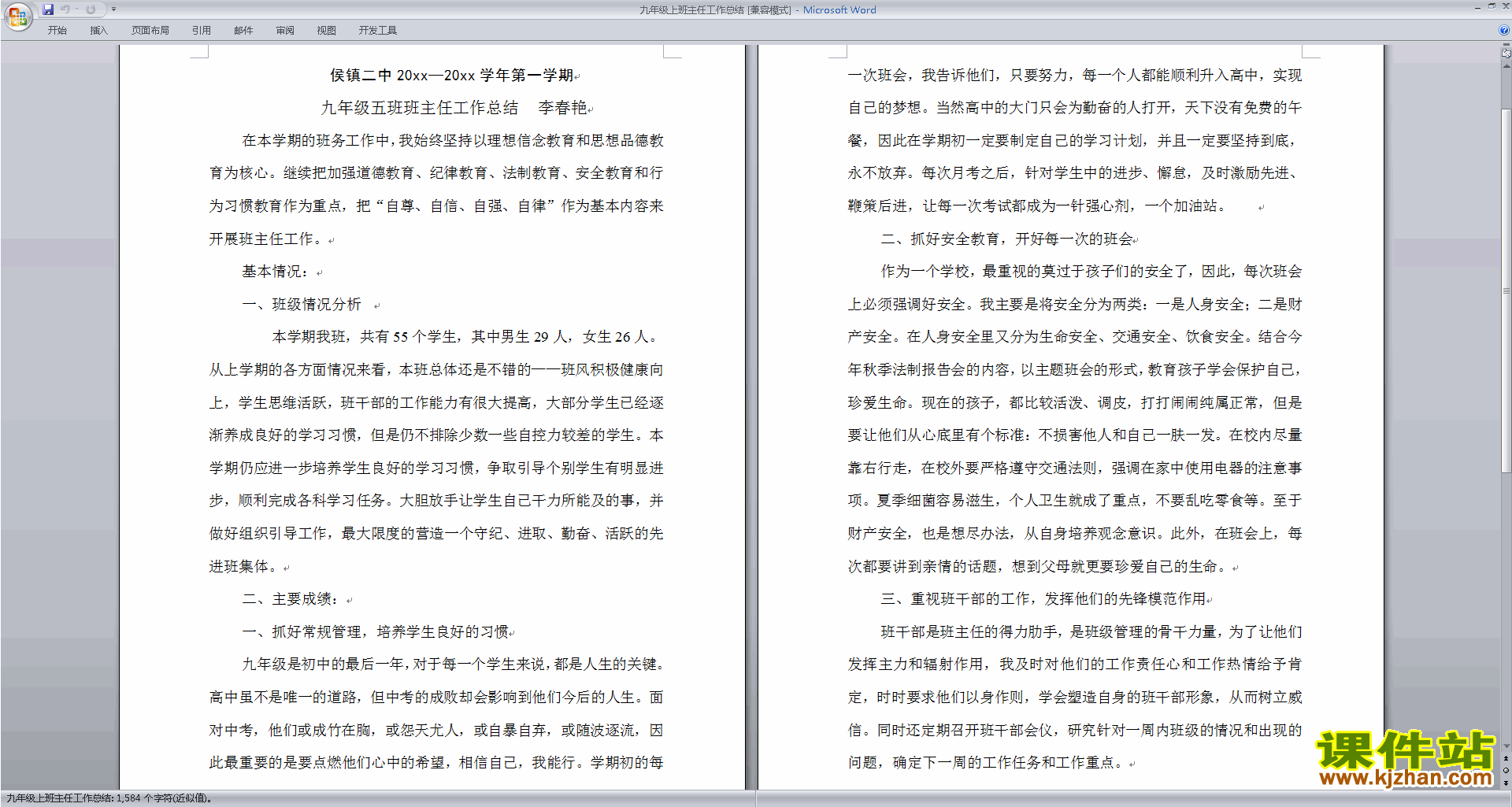The width and height of the screenshot is (1512, 807).
Task: Click the text 进班集体。
Action: coord(246,567)
